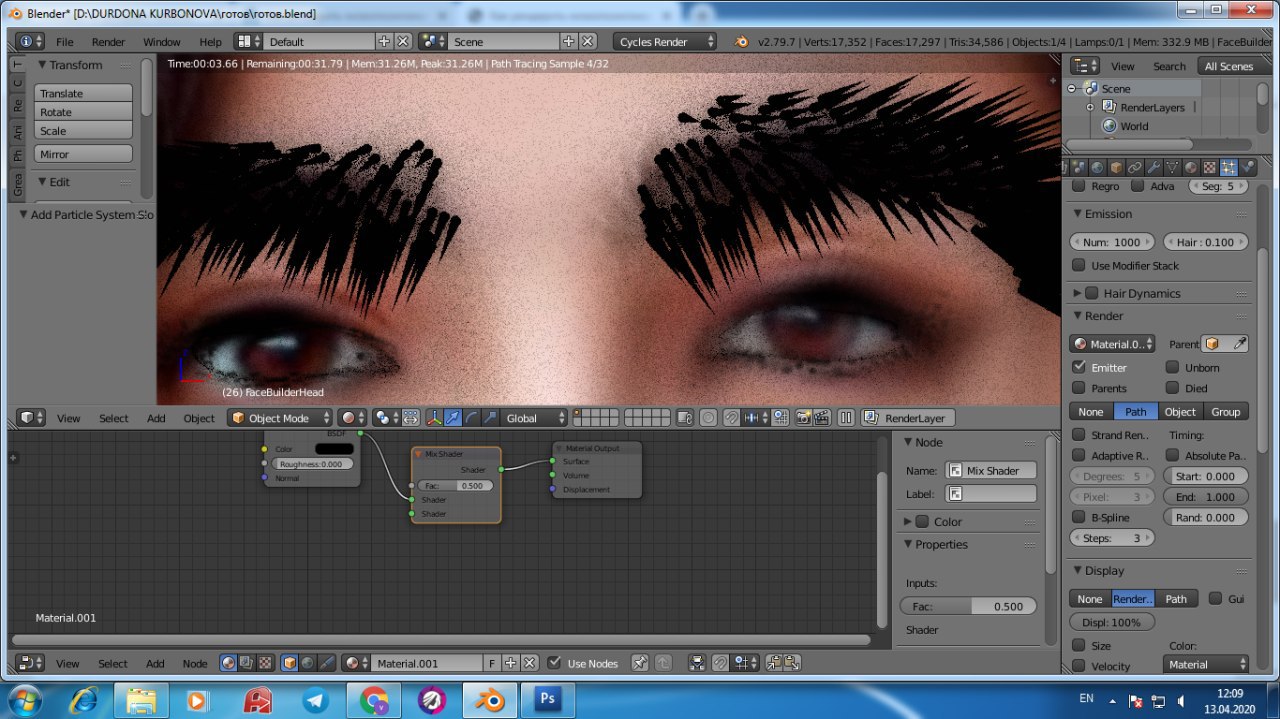
Task: Open the Constraints chain-link tab
Action: pos(1134,167)
